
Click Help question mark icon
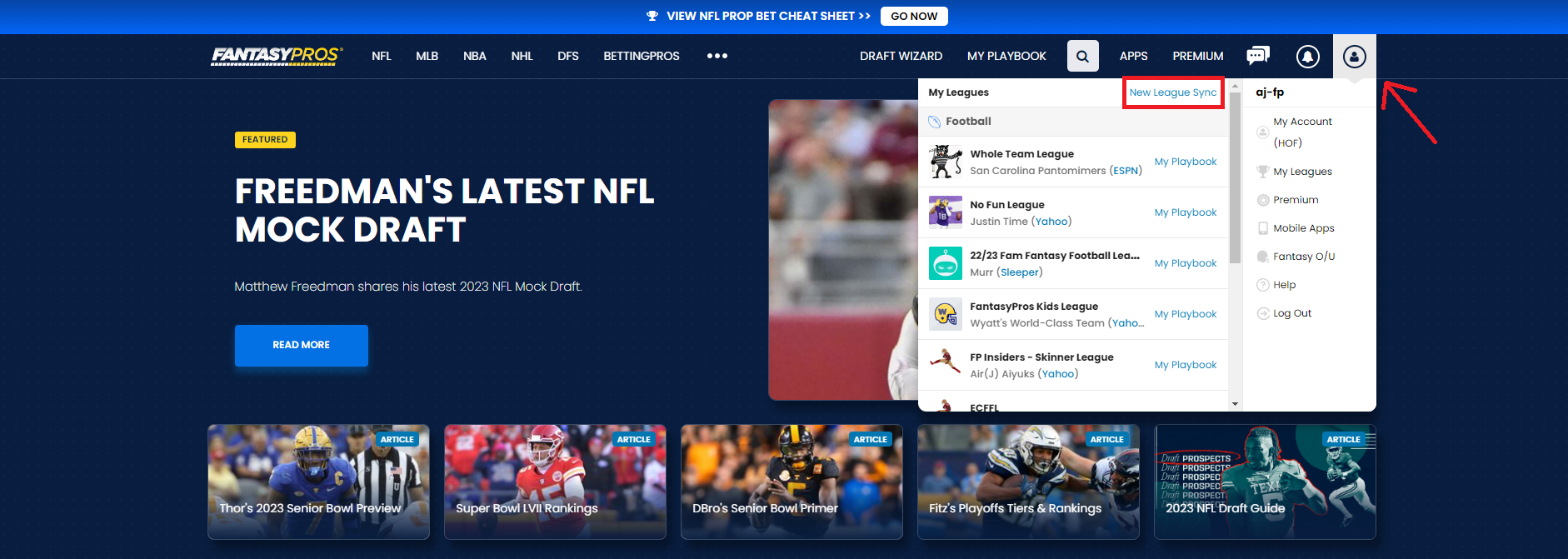coord(1262,285)
